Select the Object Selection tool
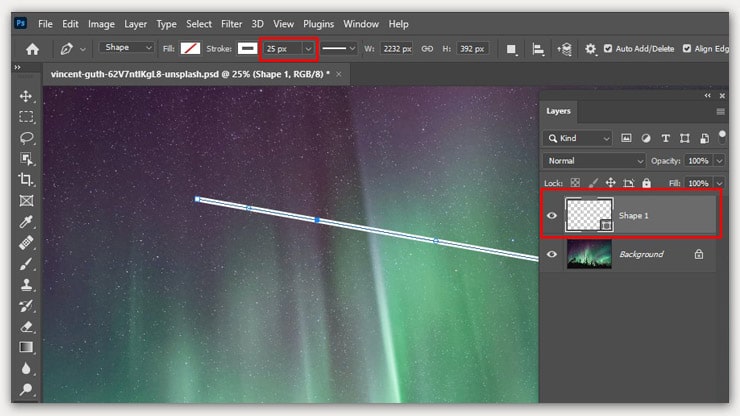The image size is (740, 416). pyautogui.click(x=26, y=159)
